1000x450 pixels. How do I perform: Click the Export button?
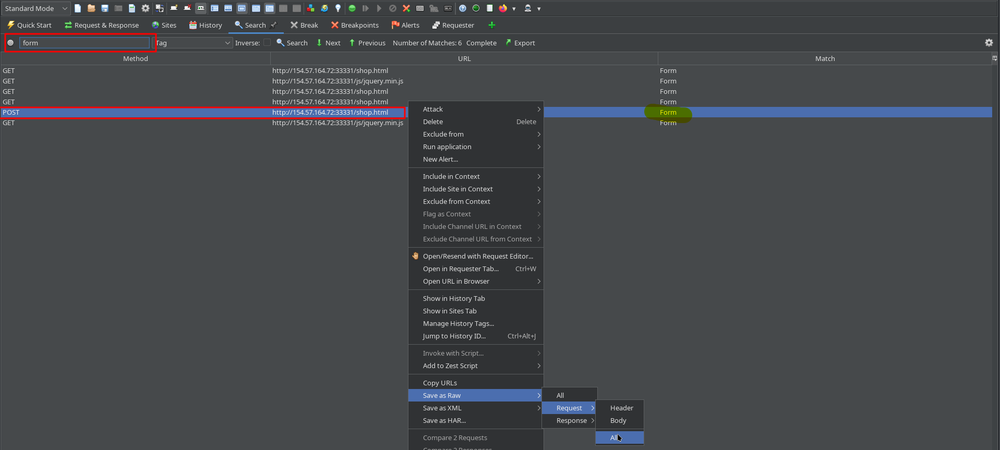tap(520, 43)
